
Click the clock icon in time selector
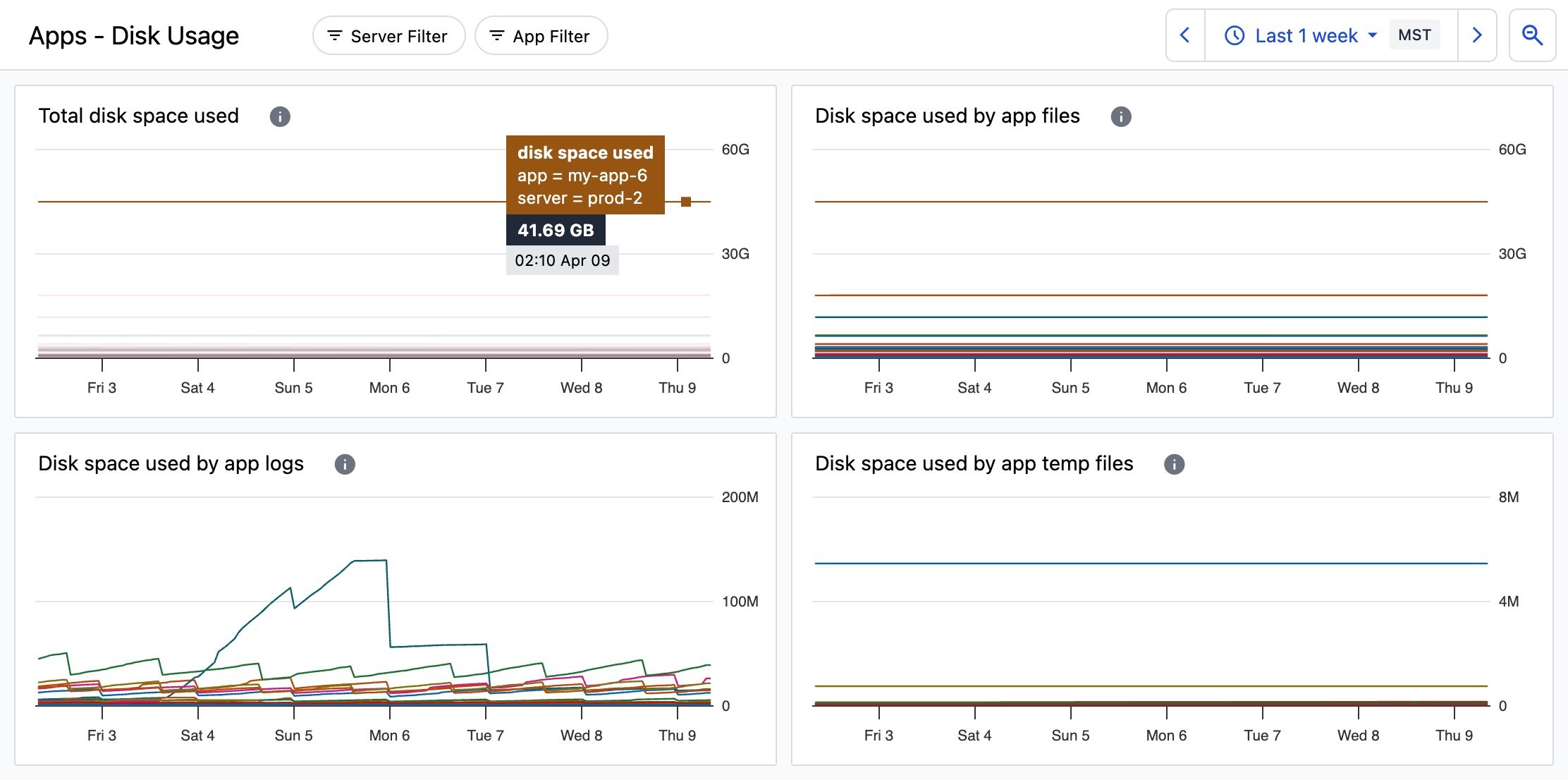pyautogui.click(x=1234, y=35)
